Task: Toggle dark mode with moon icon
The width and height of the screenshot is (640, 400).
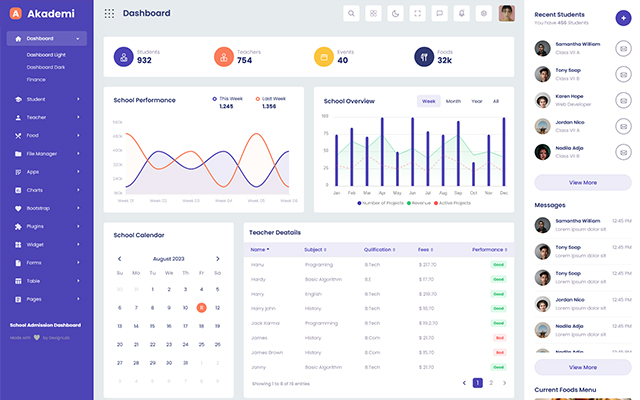Action: (395, 14)
